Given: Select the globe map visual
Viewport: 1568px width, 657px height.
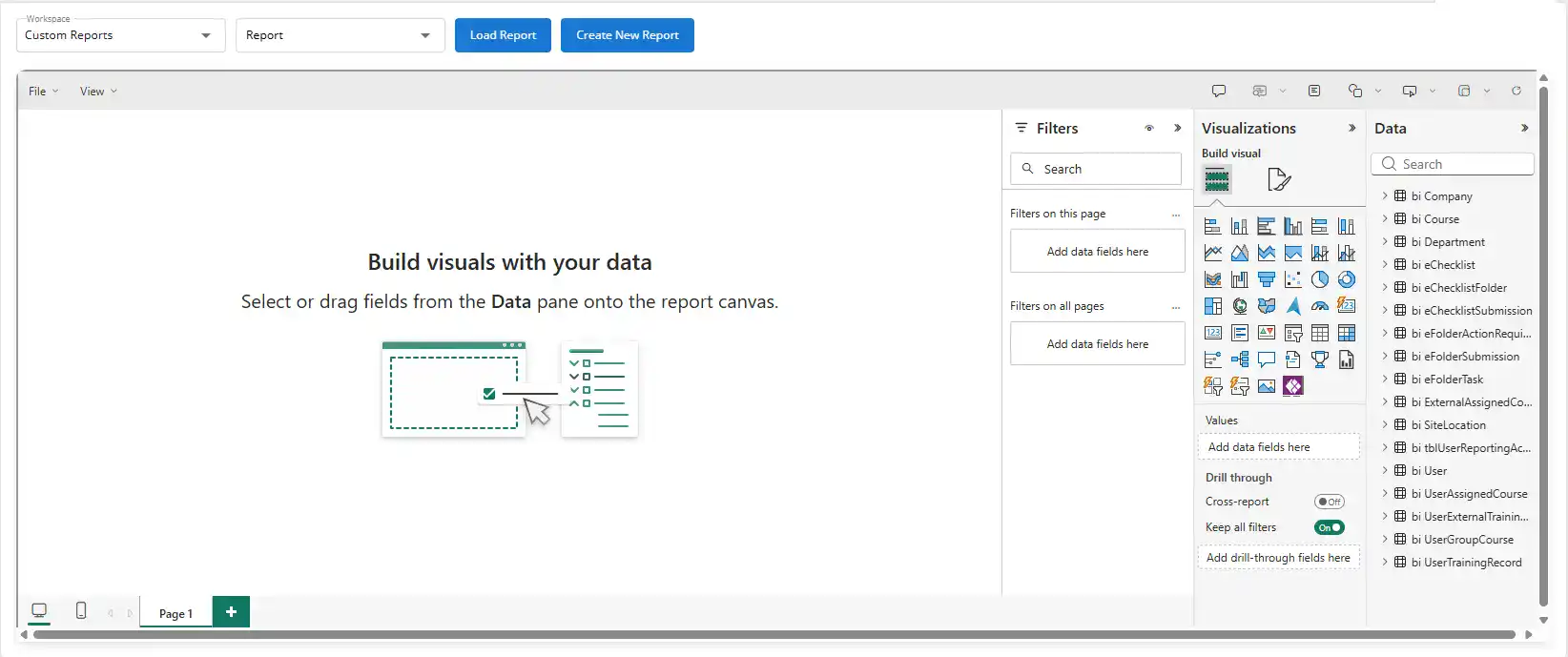Looking at the screenshot, I should 1239,306.
